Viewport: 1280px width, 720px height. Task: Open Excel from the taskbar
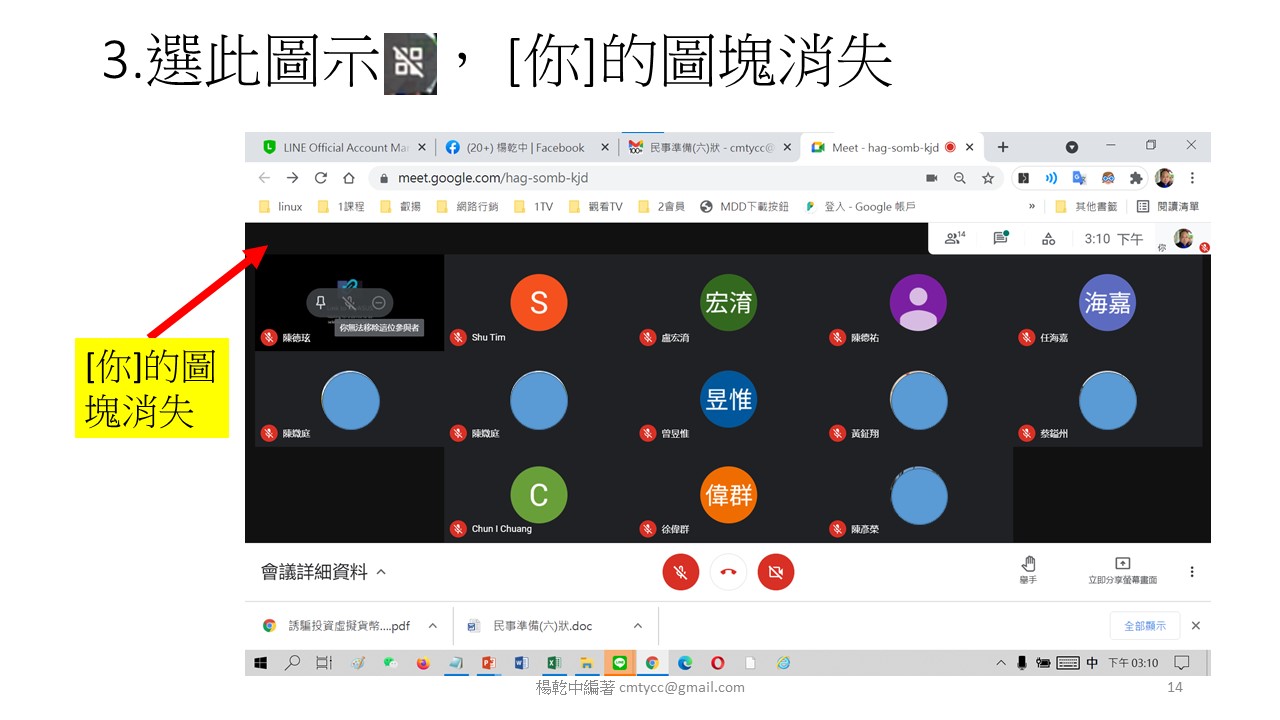click(553, 662)
